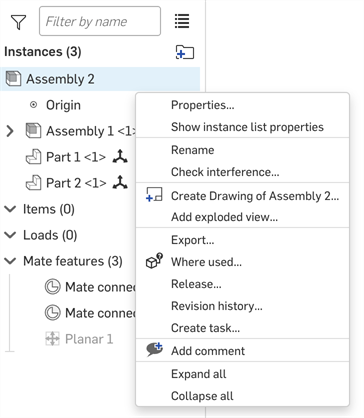Viewport: 364px width, 418px height.
Task: Select Part 2 <1> instance
Action: (76, 183)
